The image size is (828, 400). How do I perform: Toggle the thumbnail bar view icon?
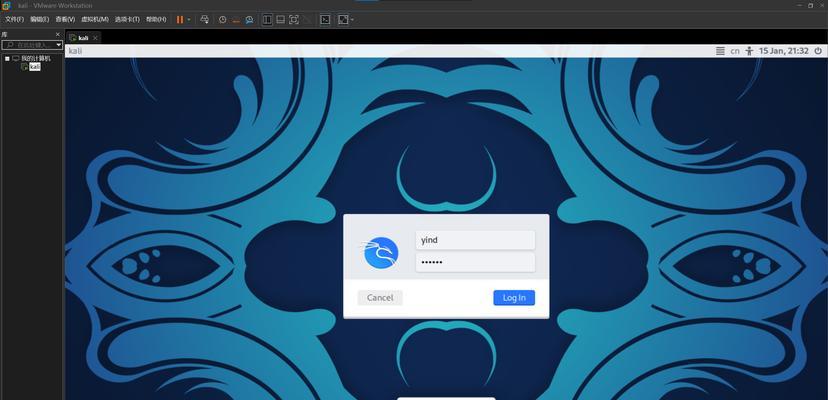point(280,20)
